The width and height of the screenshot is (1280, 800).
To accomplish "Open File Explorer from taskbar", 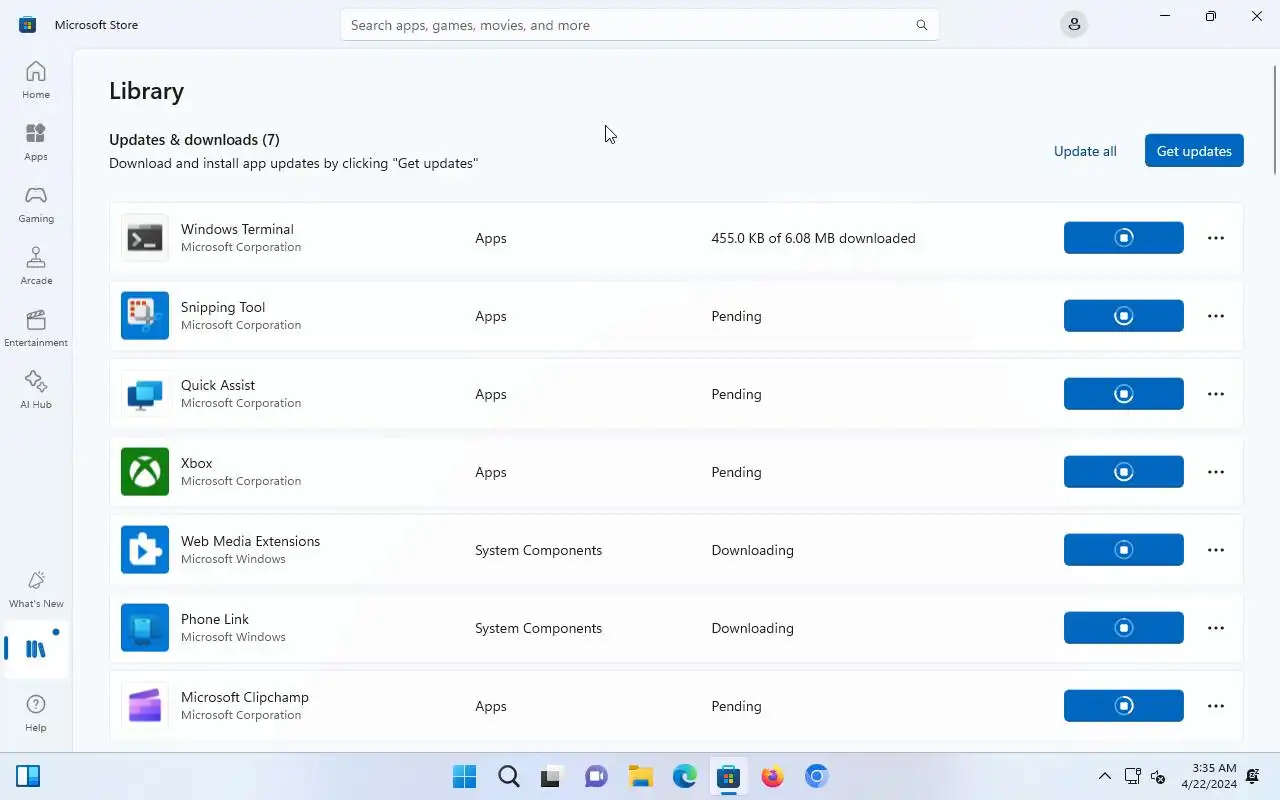I will [640, 776].
